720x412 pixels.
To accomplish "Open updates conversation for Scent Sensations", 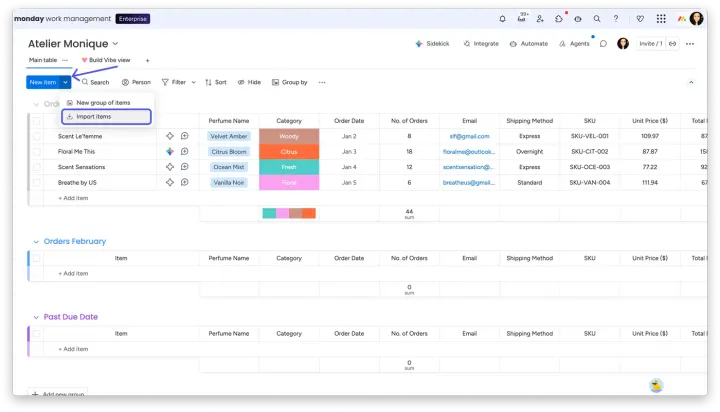I will click(x=185, y=167).
